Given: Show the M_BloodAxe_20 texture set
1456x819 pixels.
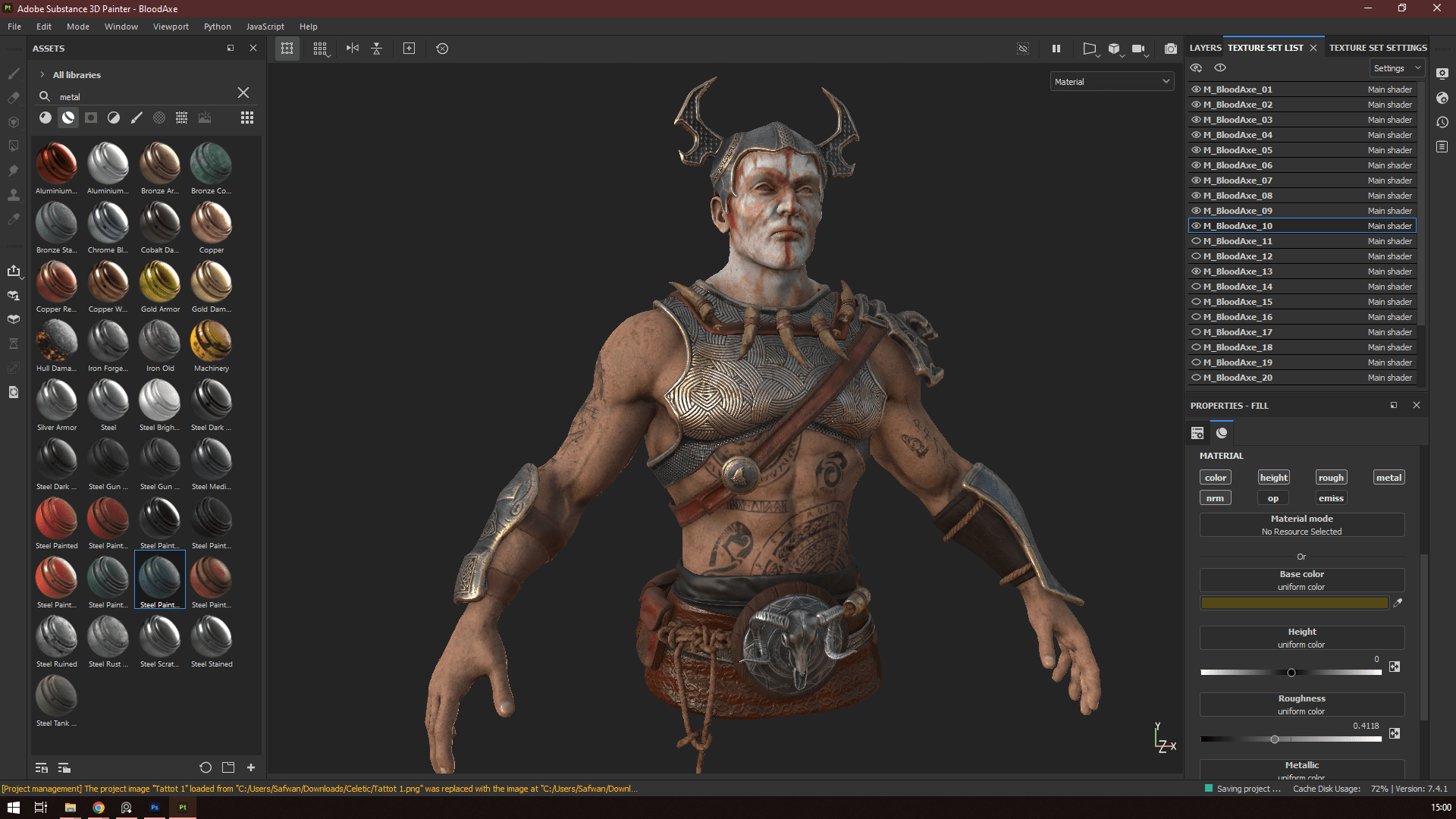Looking at the screenshot, I should (1196, 378).
